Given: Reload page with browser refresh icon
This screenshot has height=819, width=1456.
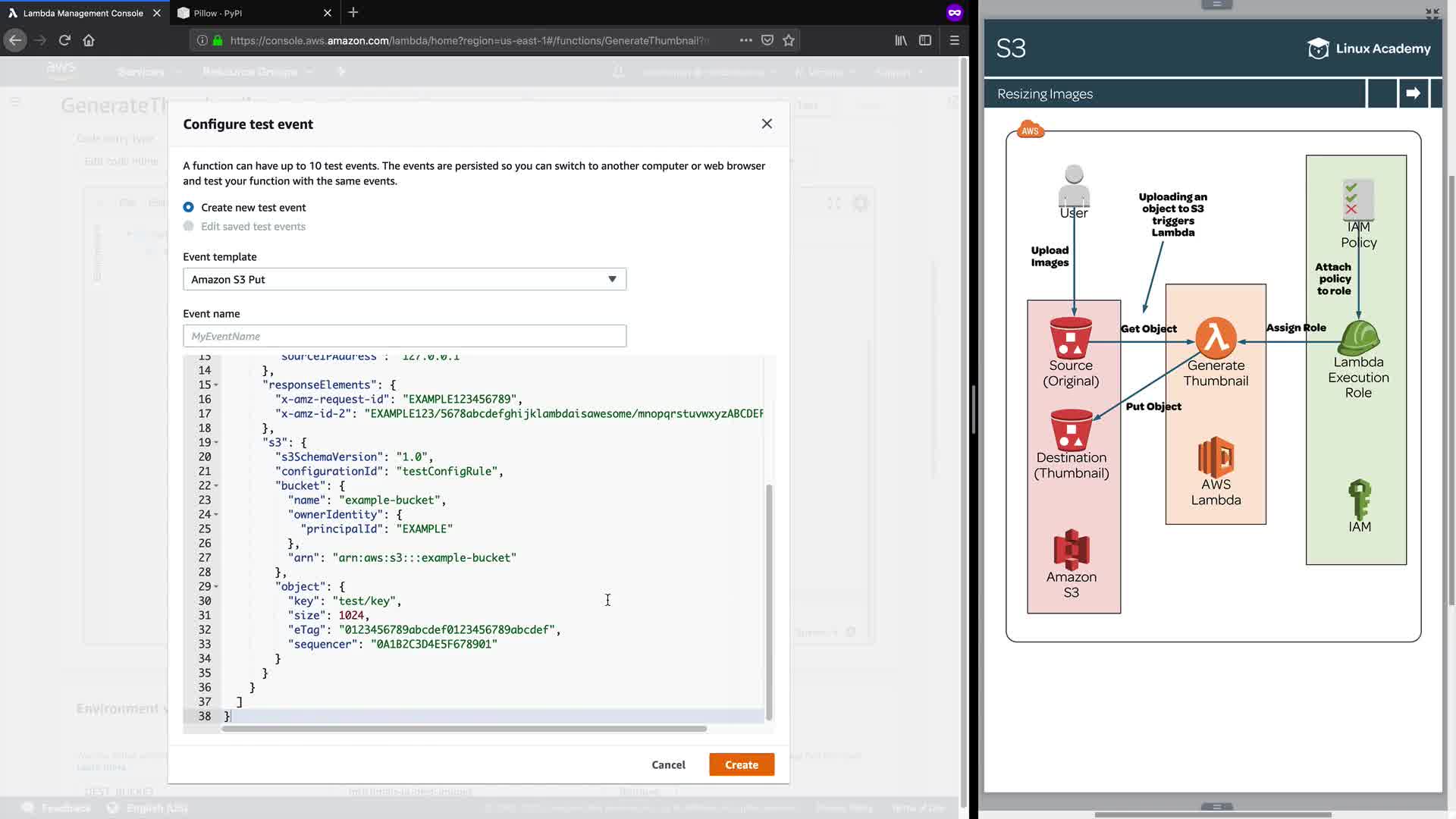Looking at the screenshot, I should (x=64, y=40).
